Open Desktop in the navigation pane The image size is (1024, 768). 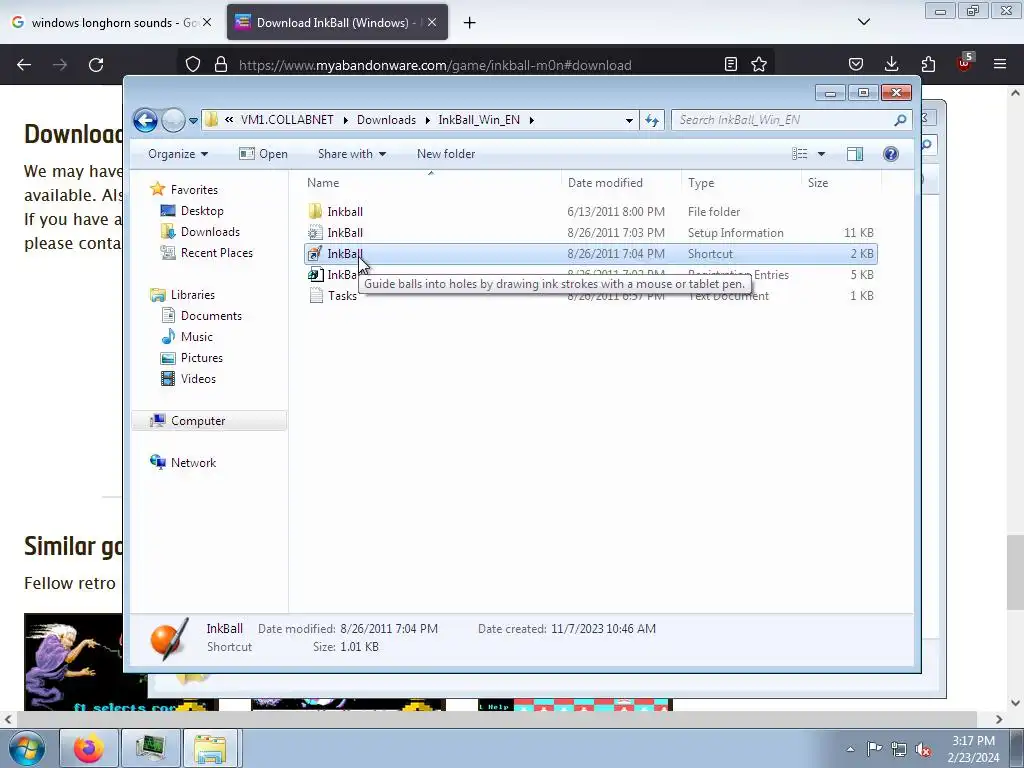coord(202,211)
